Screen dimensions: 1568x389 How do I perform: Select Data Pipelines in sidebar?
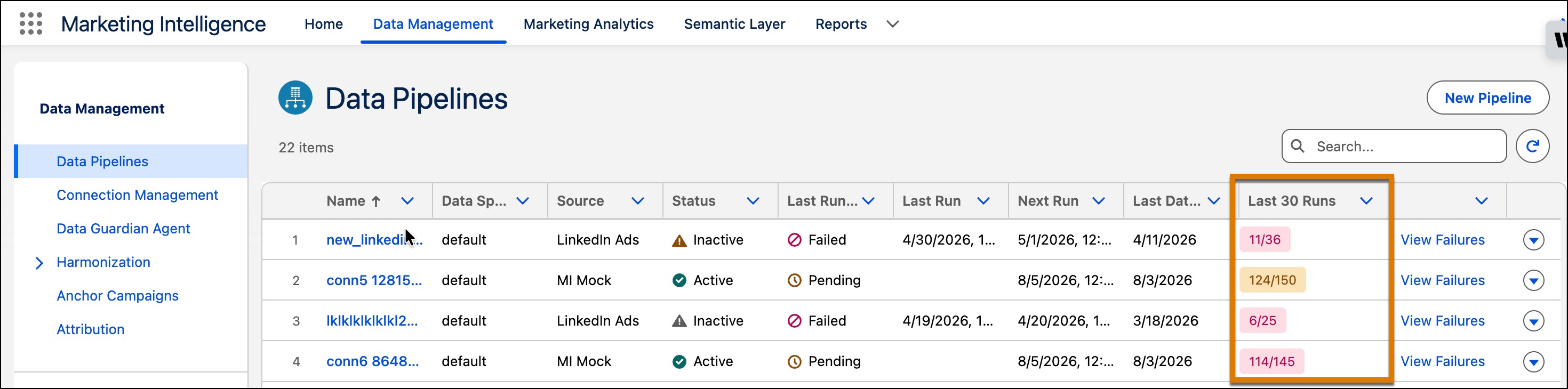(x=132, y=161)
